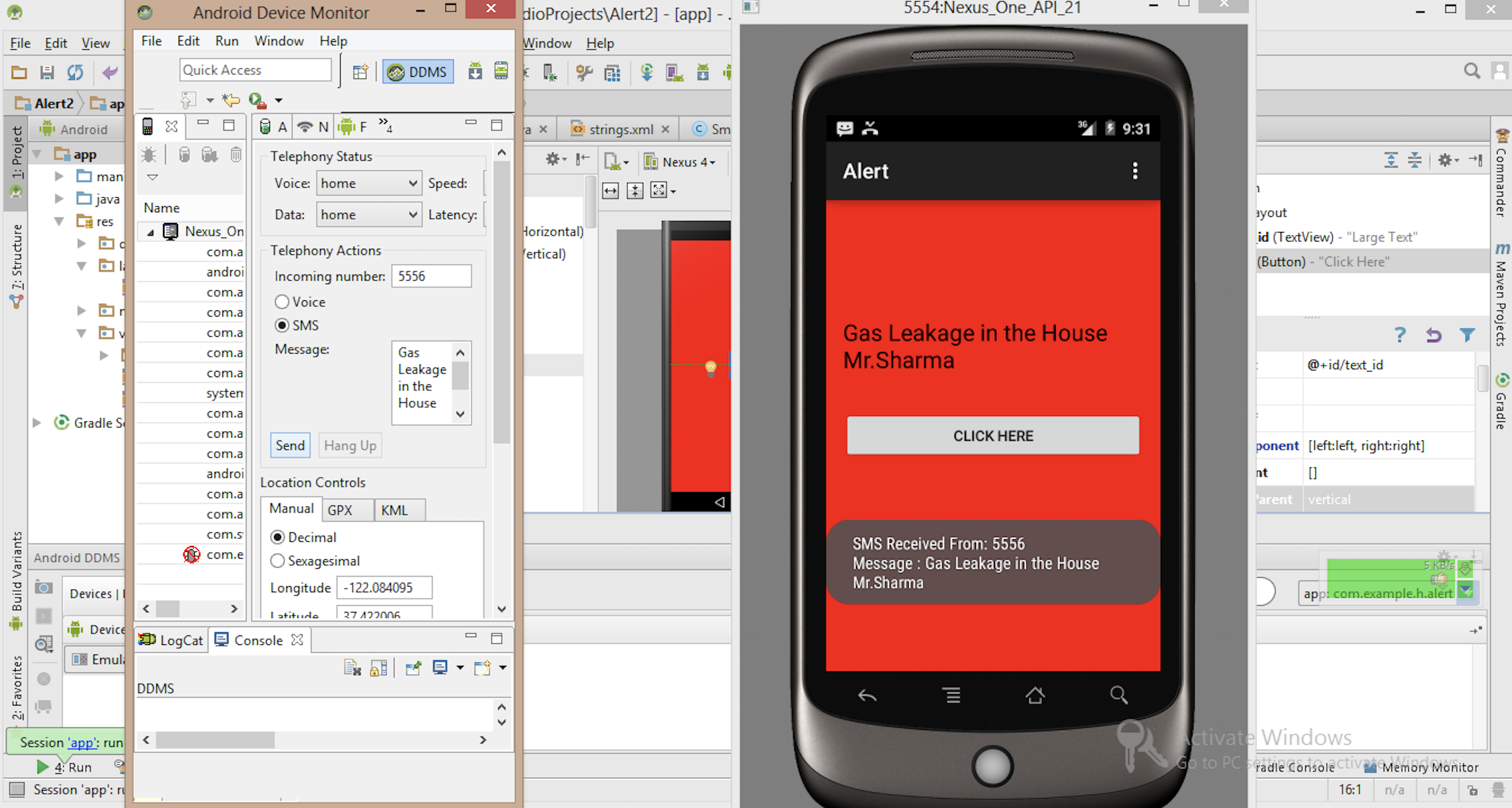Click the DDMS perspective button
1512x808 pixels.
[418, 72]
